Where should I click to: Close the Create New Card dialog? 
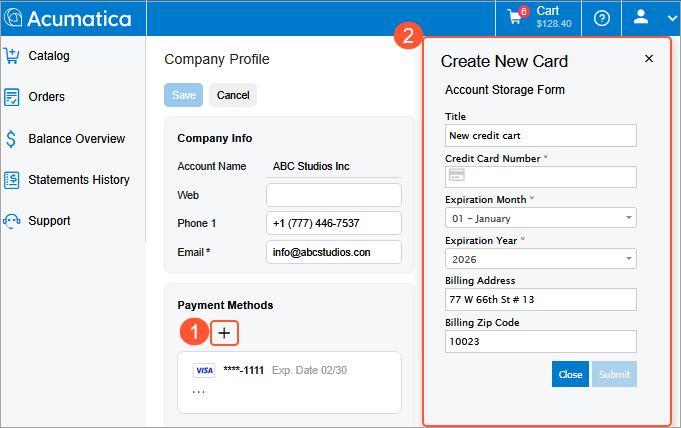pos(649,59)
